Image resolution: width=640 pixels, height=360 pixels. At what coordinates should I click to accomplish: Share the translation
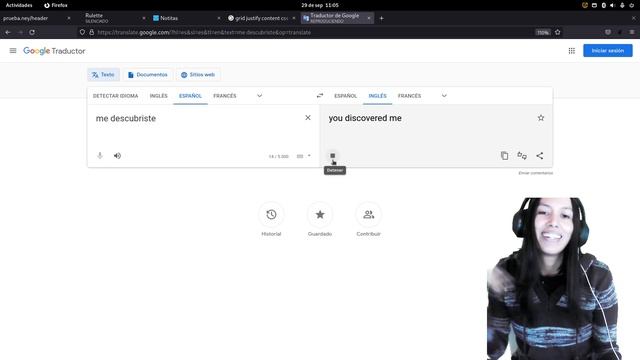540,156
